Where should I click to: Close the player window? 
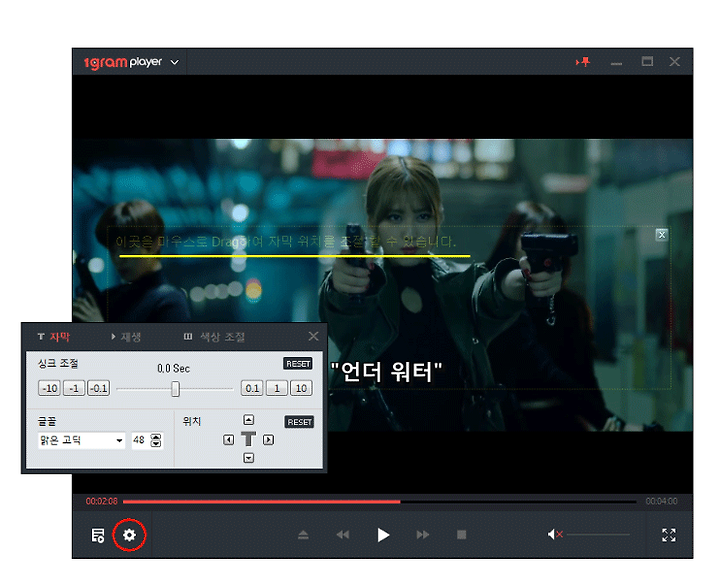(675, 62)
